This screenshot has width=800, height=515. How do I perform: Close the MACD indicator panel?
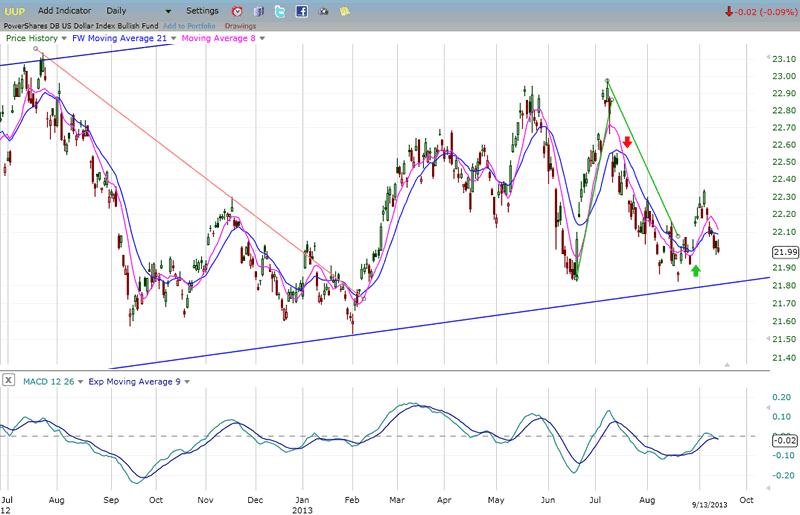tap(9, 381)
